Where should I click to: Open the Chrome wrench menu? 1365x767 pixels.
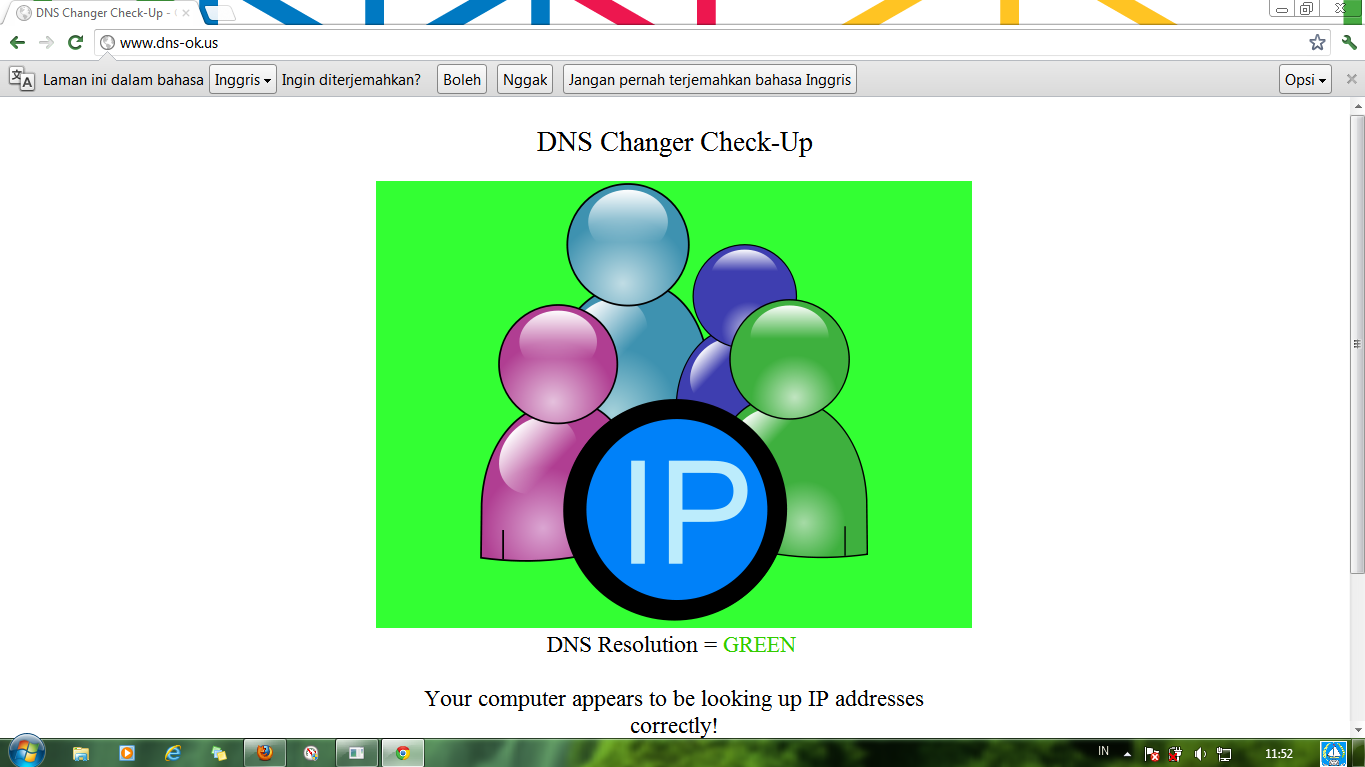tap(1349, 42)
